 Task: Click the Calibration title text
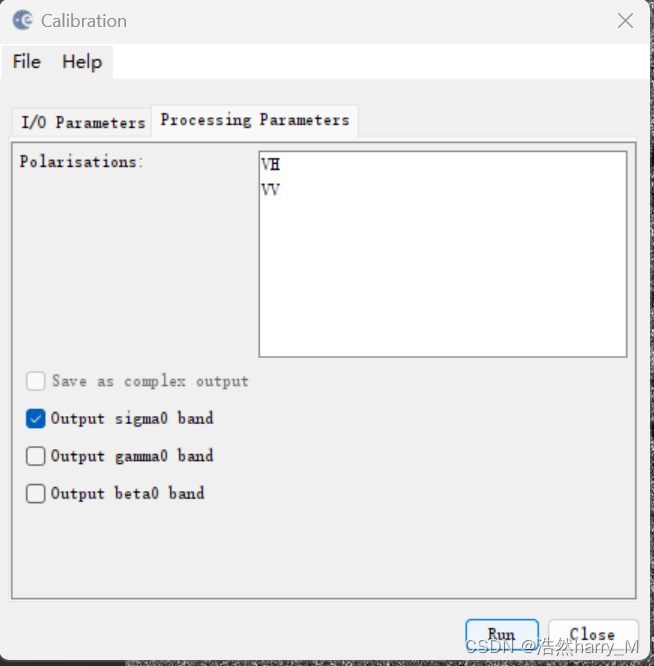click(84, 20)
